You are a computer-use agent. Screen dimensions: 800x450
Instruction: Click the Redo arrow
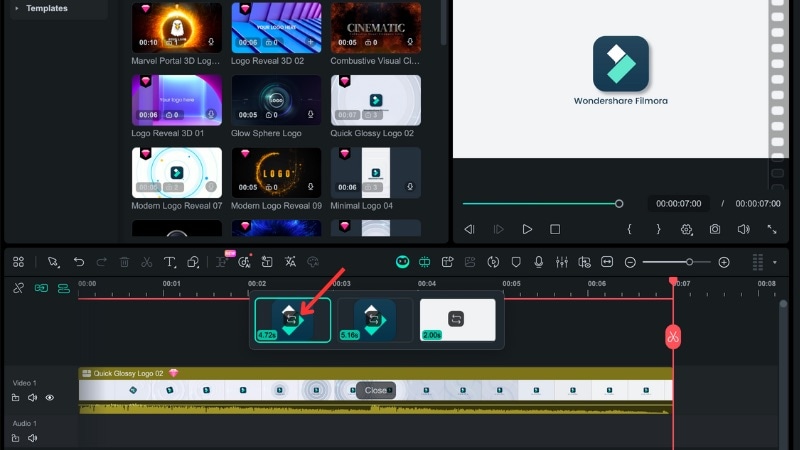[102, 262]
